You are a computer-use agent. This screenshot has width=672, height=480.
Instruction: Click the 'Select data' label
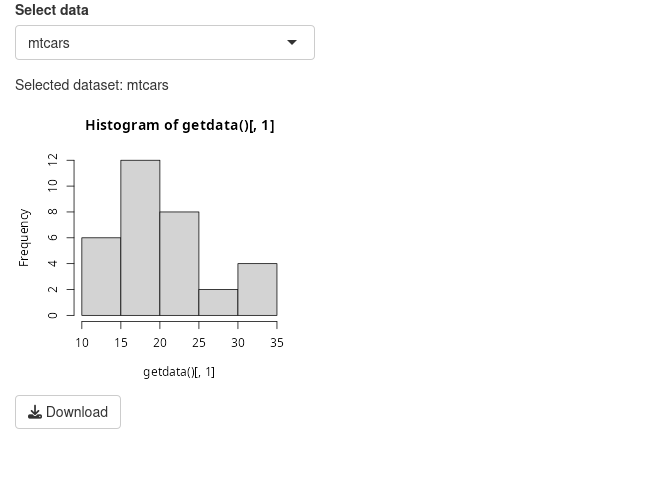52,10
